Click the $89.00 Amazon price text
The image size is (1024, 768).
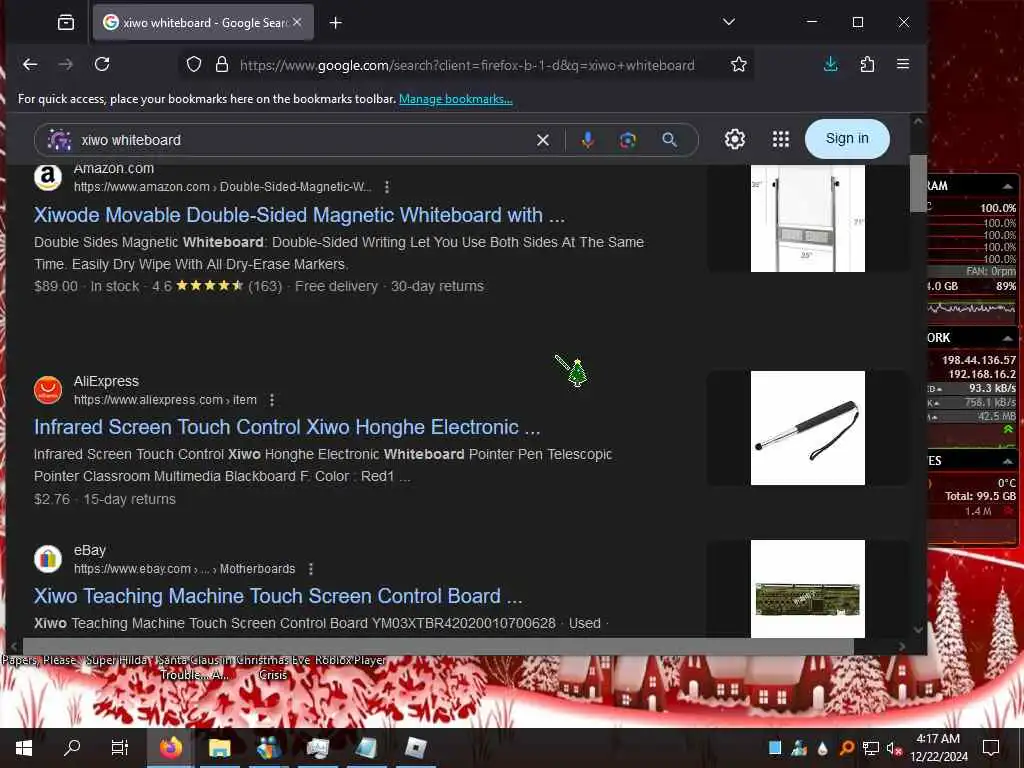coord(56,287)
